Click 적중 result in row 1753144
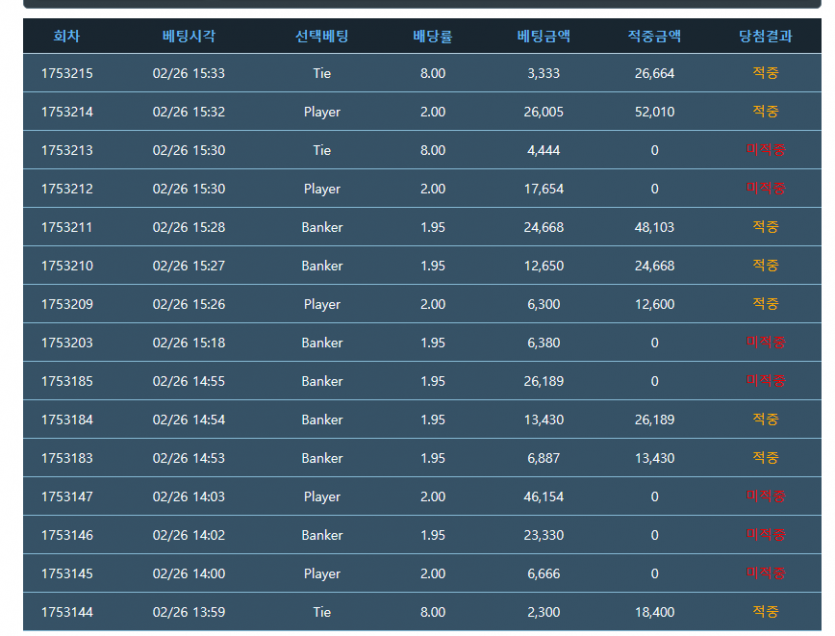This screenshot has height=636, width=835. tap(765, 611)
